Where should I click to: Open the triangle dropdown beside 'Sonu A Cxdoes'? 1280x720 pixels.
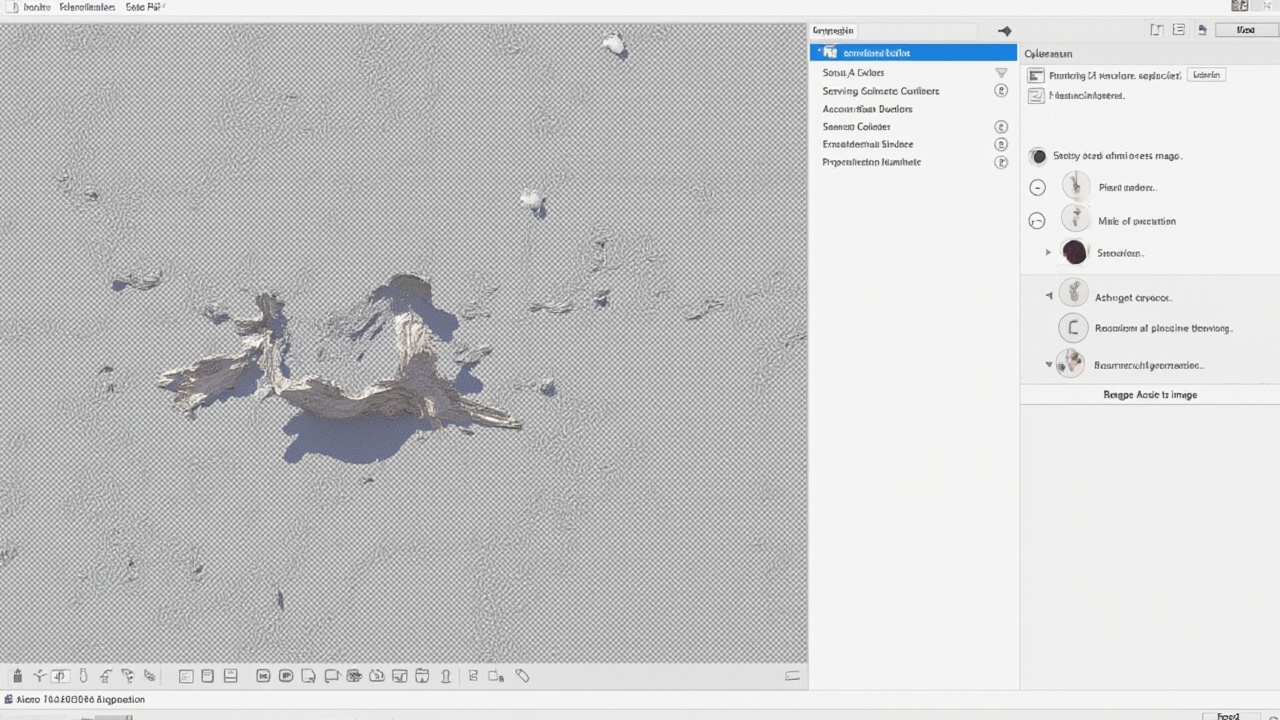click(x=1001, y=73)
